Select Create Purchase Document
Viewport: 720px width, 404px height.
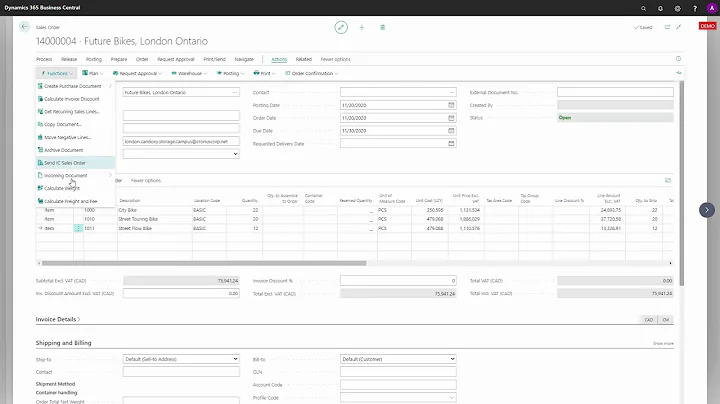tap(75, 86)
